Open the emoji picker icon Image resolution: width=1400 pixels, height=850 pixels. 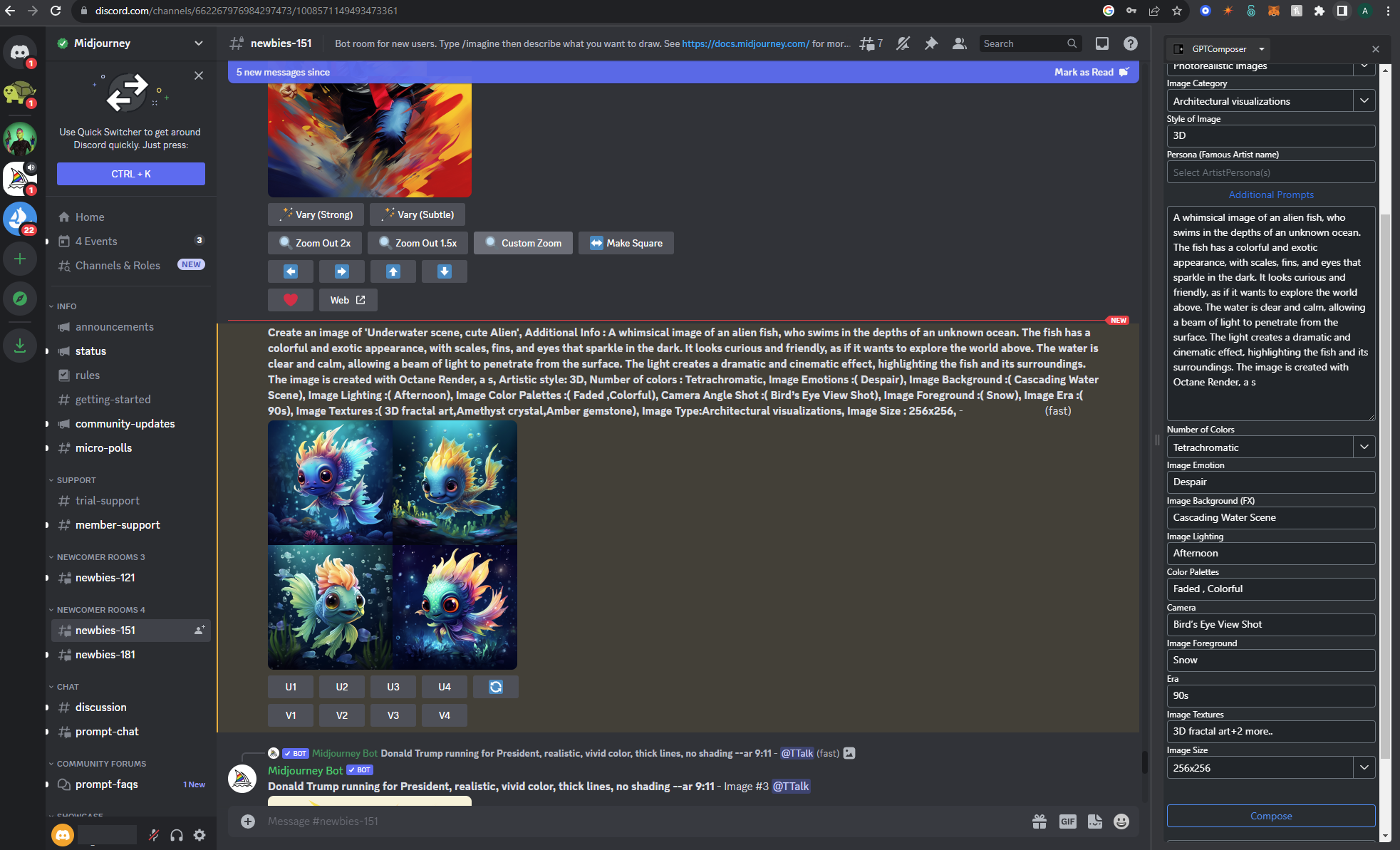tap(1121, 822)
